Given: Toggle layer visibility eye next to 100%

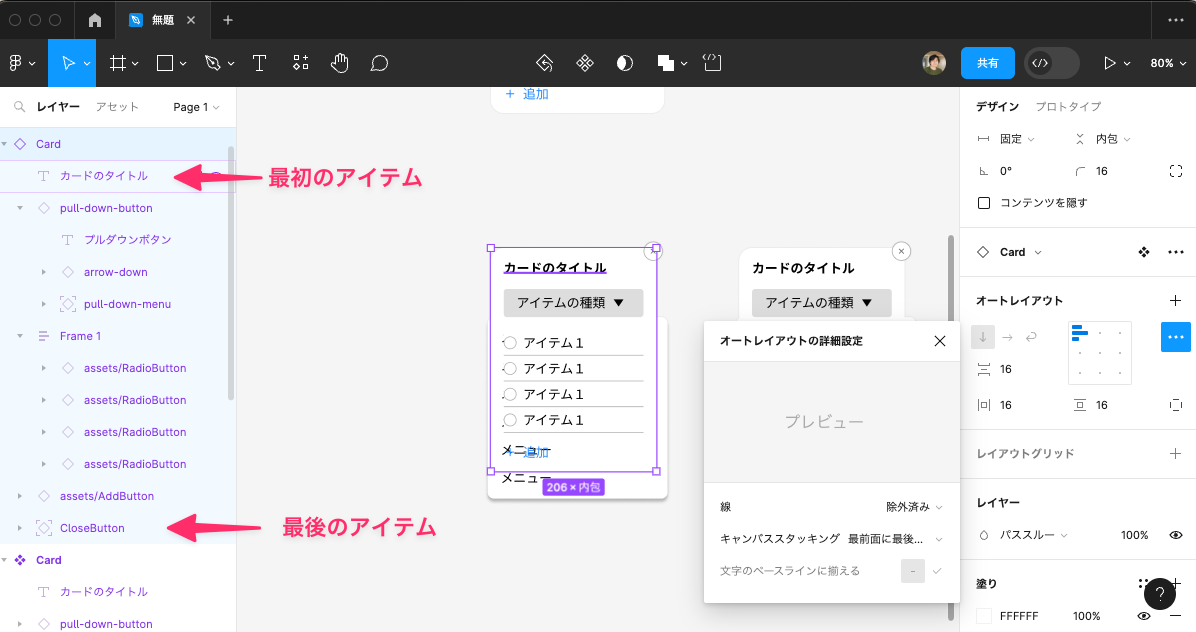Looking at the screenshot, I should click(x=1176, y=535).
